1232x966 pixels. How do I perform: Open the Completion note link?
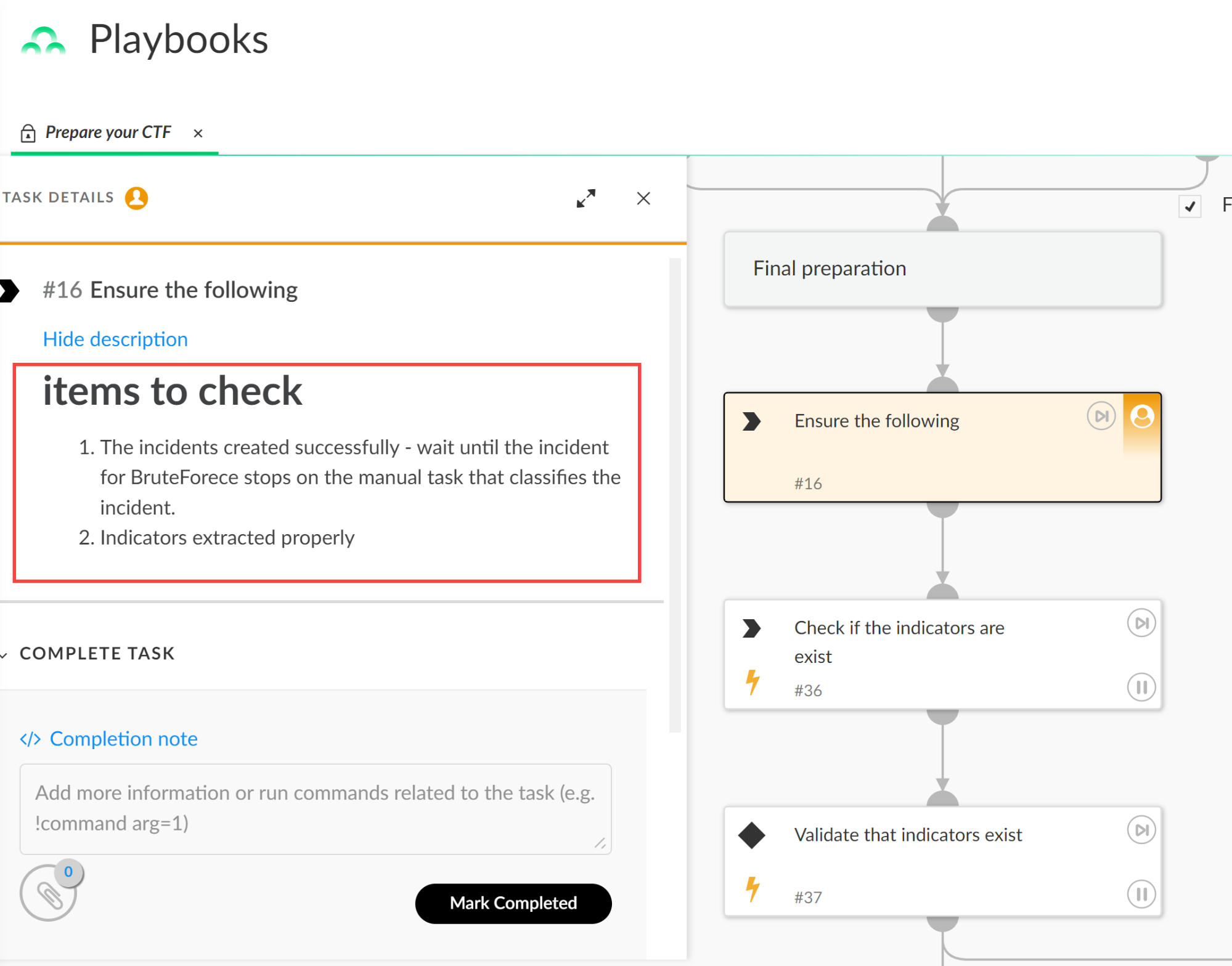click(x=123, y=739)
